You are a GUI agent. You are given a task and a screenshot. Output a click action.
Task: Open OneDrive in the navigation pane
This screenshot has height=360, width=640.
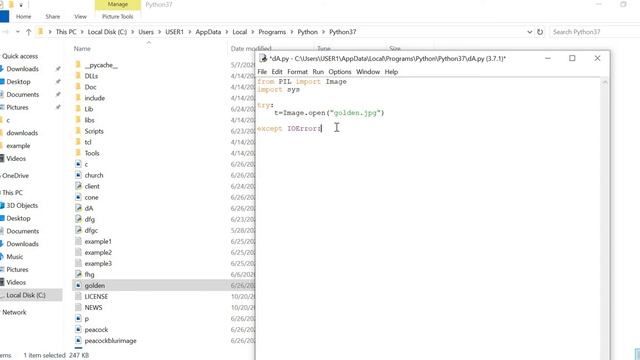pyautogui.click(x=16, y=176)
